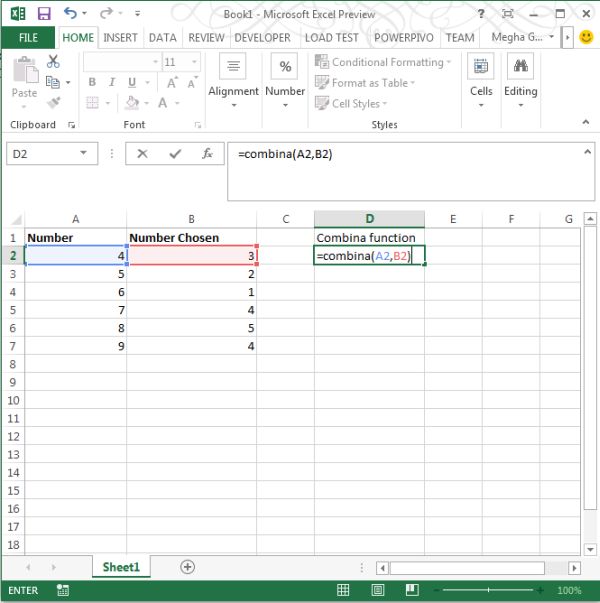Switch to the INSERT tab
The image size is (600, 603).
click(120, 37)
